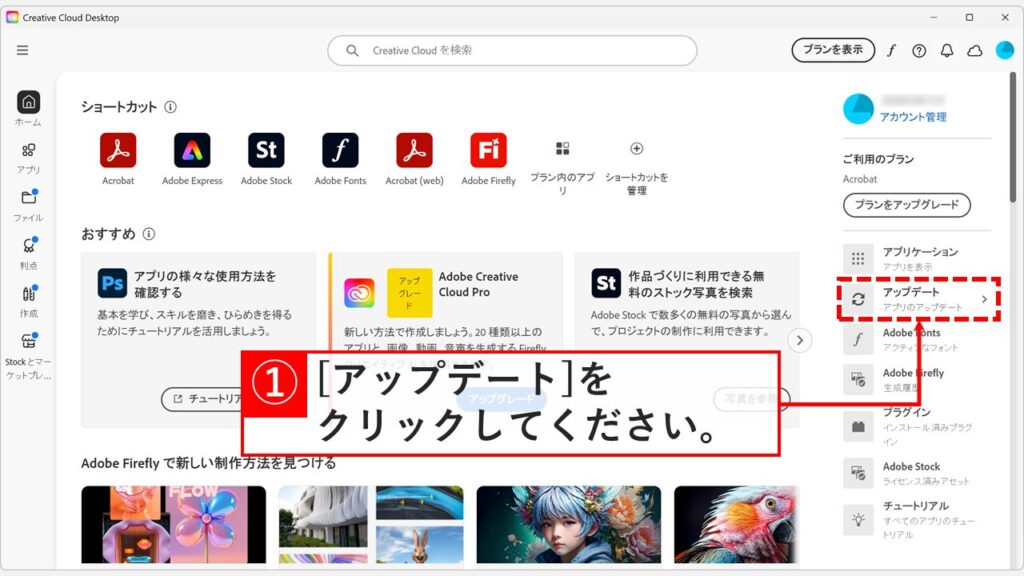The height and width of the screenshot is (576, 1024).
Task: Launch Acrobat from the shortcuts
Action: 118,159
